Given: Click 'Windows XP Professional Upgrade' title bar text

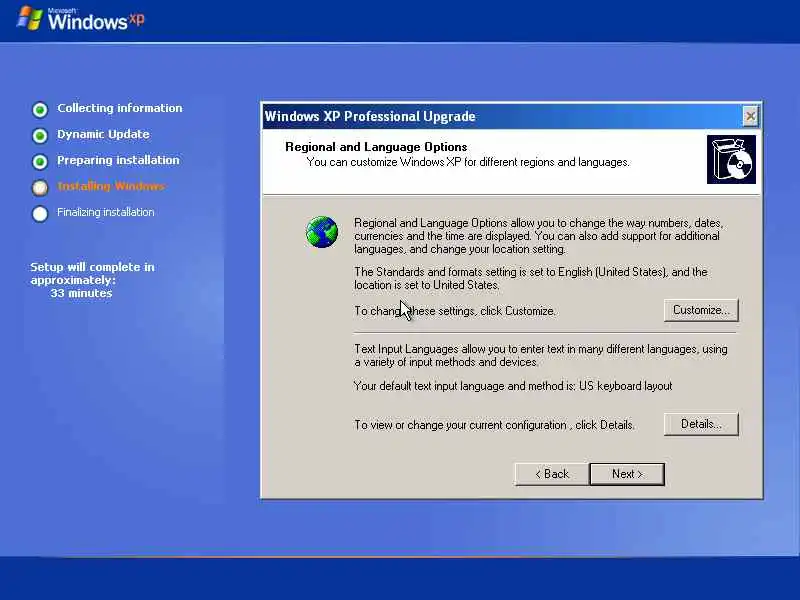Looking at the screenshot, I should pos(370,116).
